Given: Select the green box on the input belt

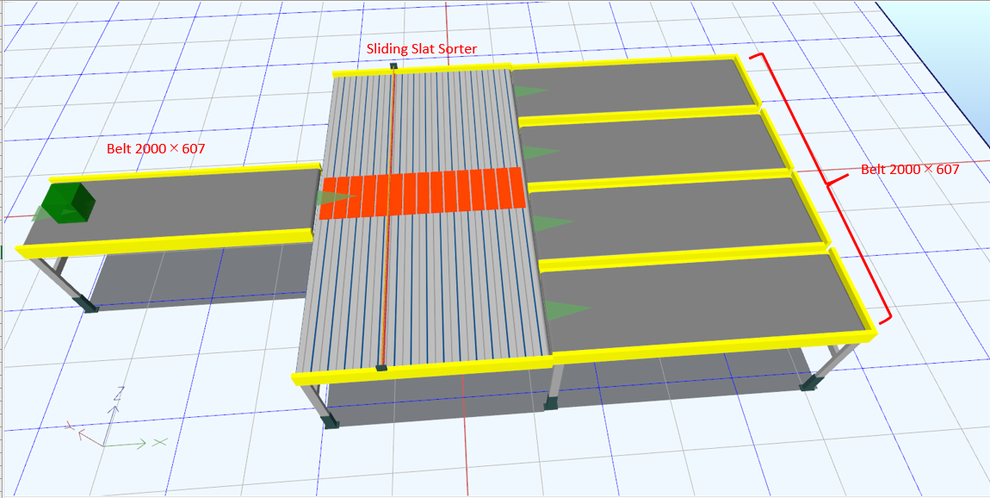Looking at the screenshot, I should click(68, 203).
